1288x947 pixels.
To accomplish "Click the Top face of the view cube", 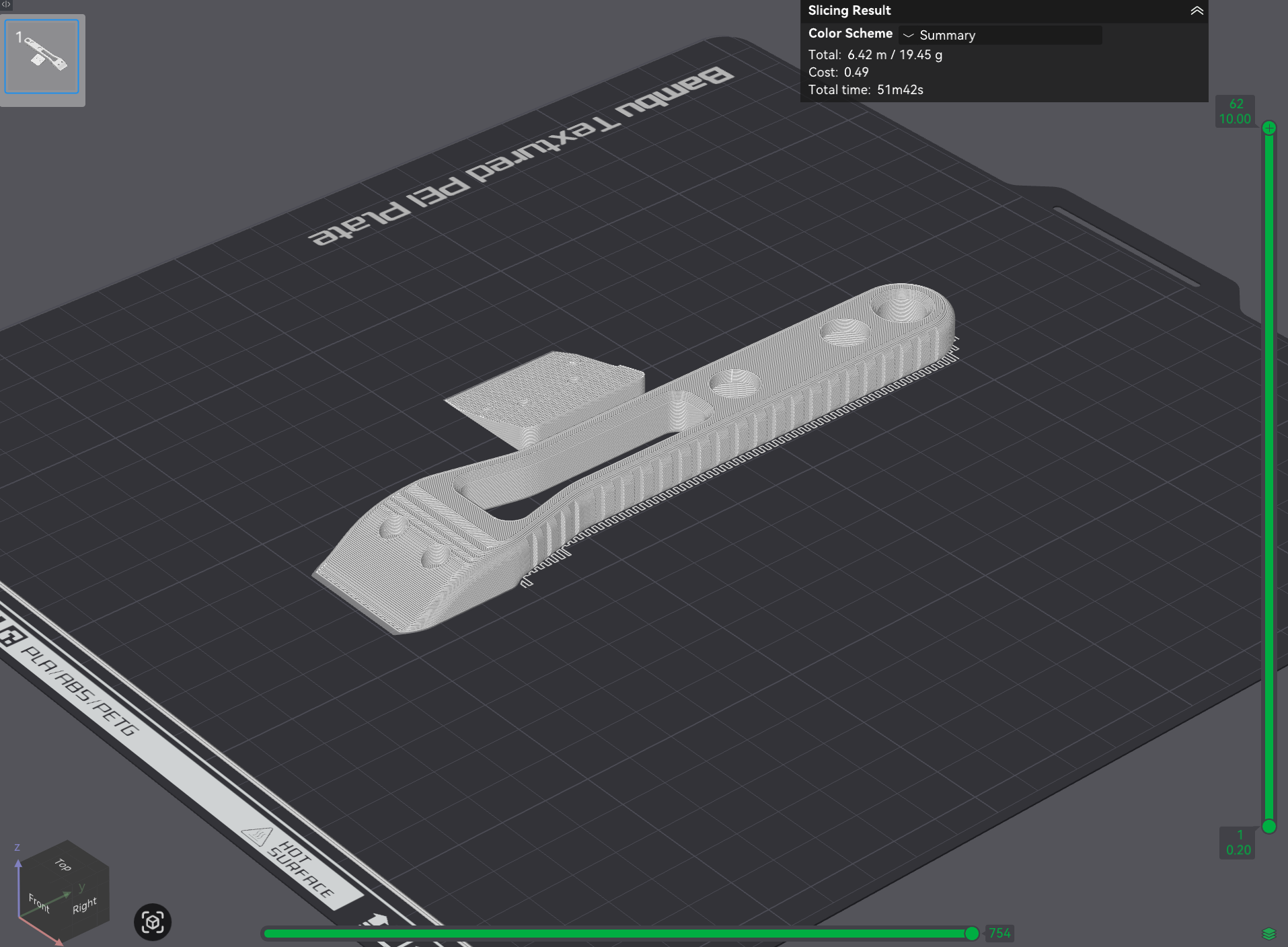I will point(64,865).
